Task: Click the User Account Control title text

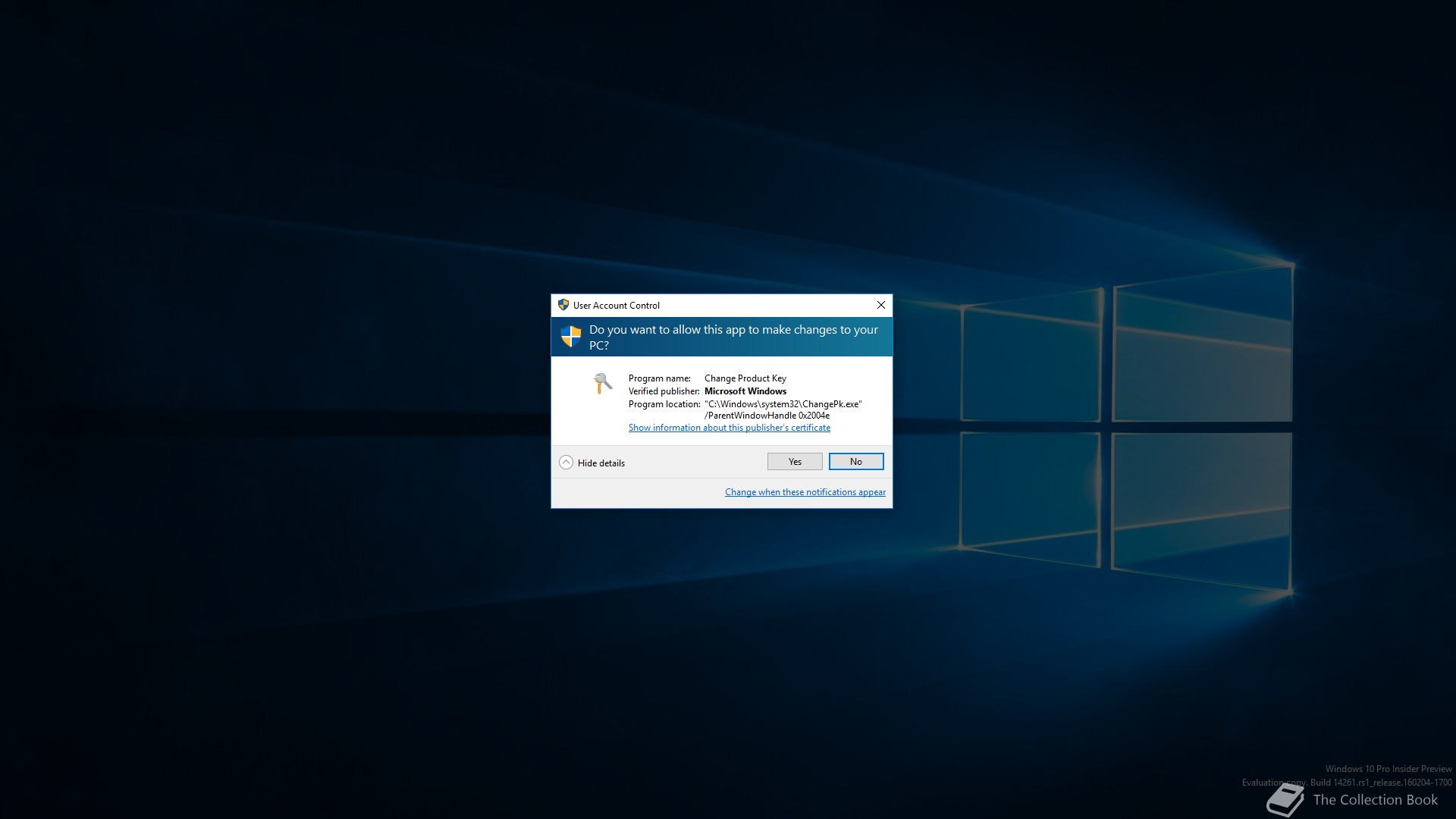Action: [616, 306]
